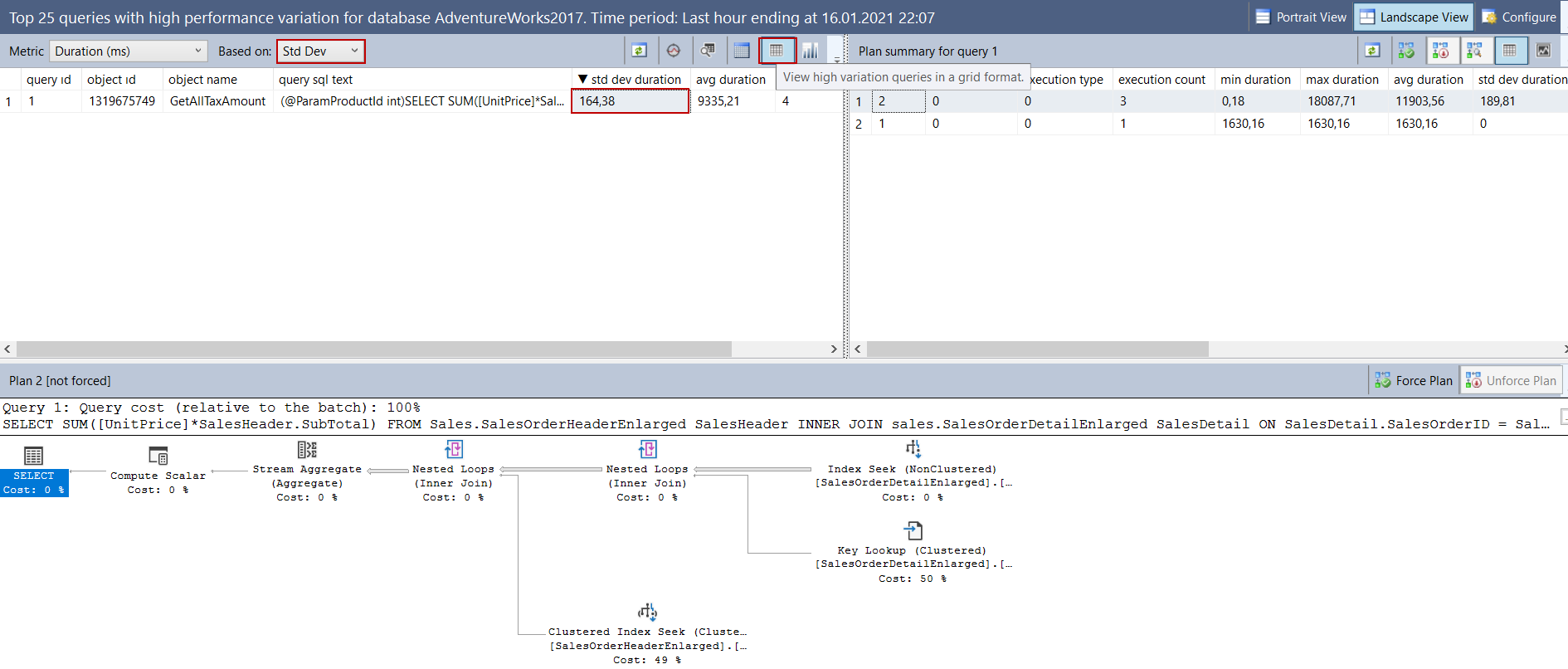
Task: Show high variation queries as bar chart
Action: tap(811, 51)
